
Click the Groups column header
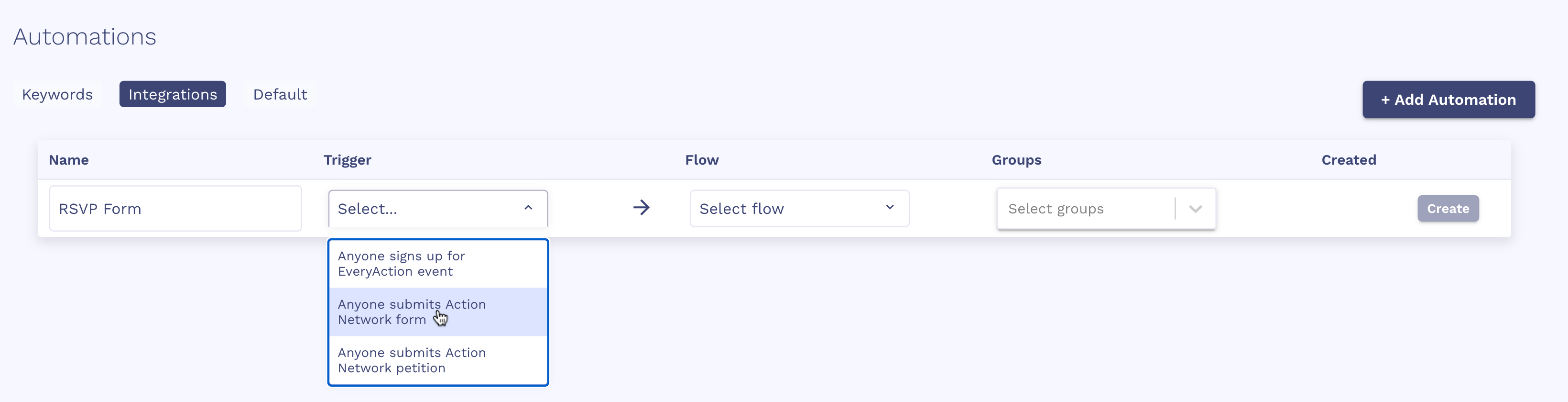[x=1016, y=160]
